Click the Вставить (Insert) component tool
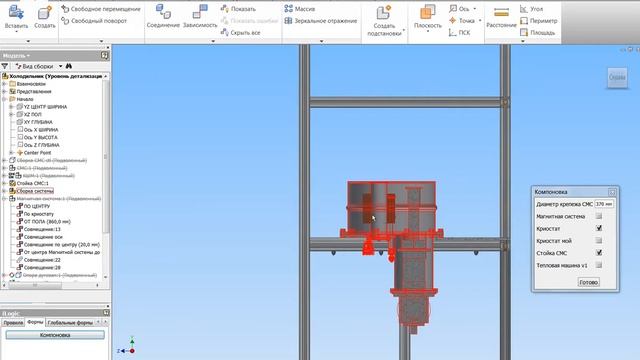The image size is (640, 360). [16, 17]
